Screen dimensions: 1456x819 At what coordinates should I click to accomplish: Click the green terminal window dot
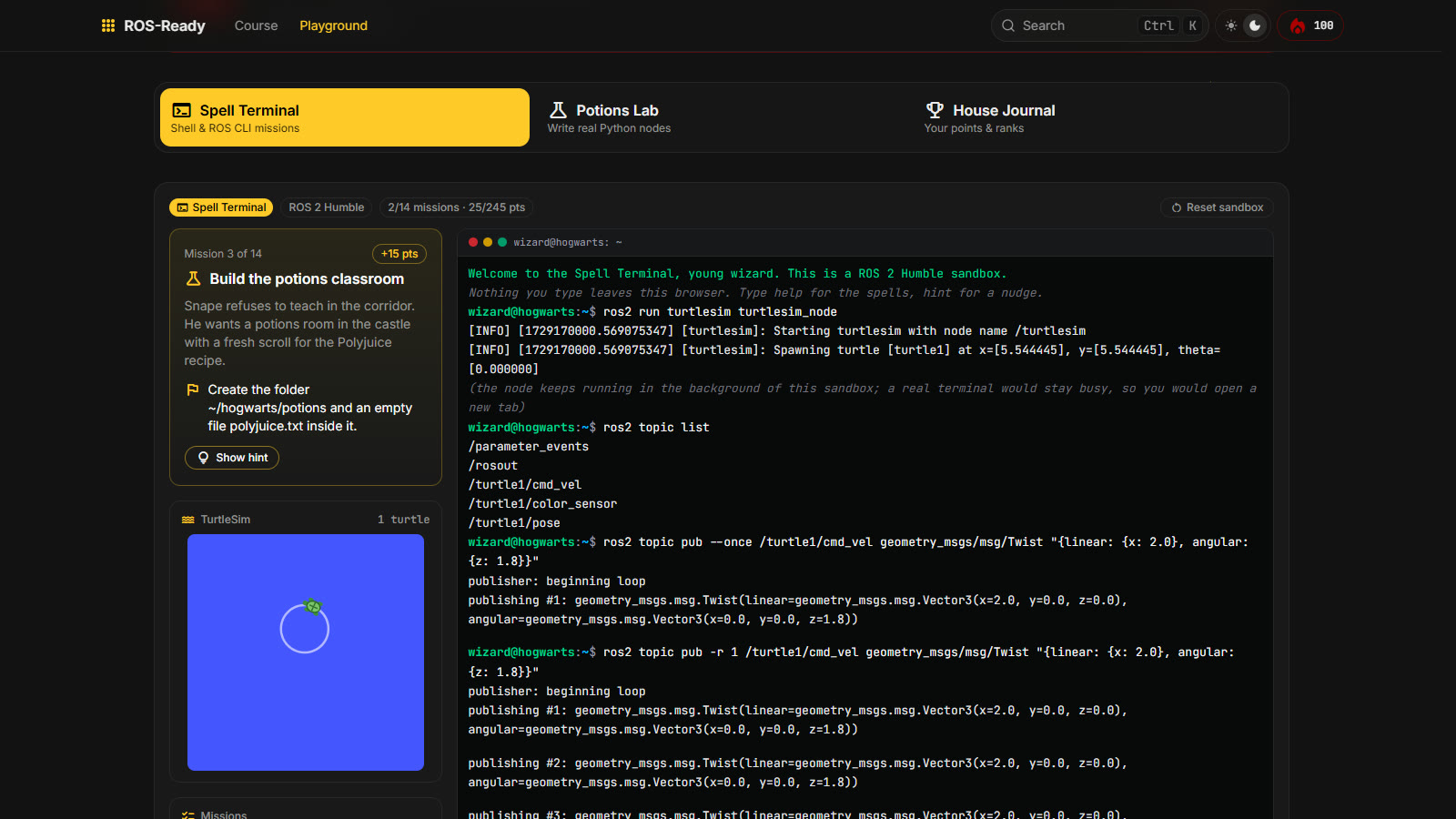pos(502,242)
